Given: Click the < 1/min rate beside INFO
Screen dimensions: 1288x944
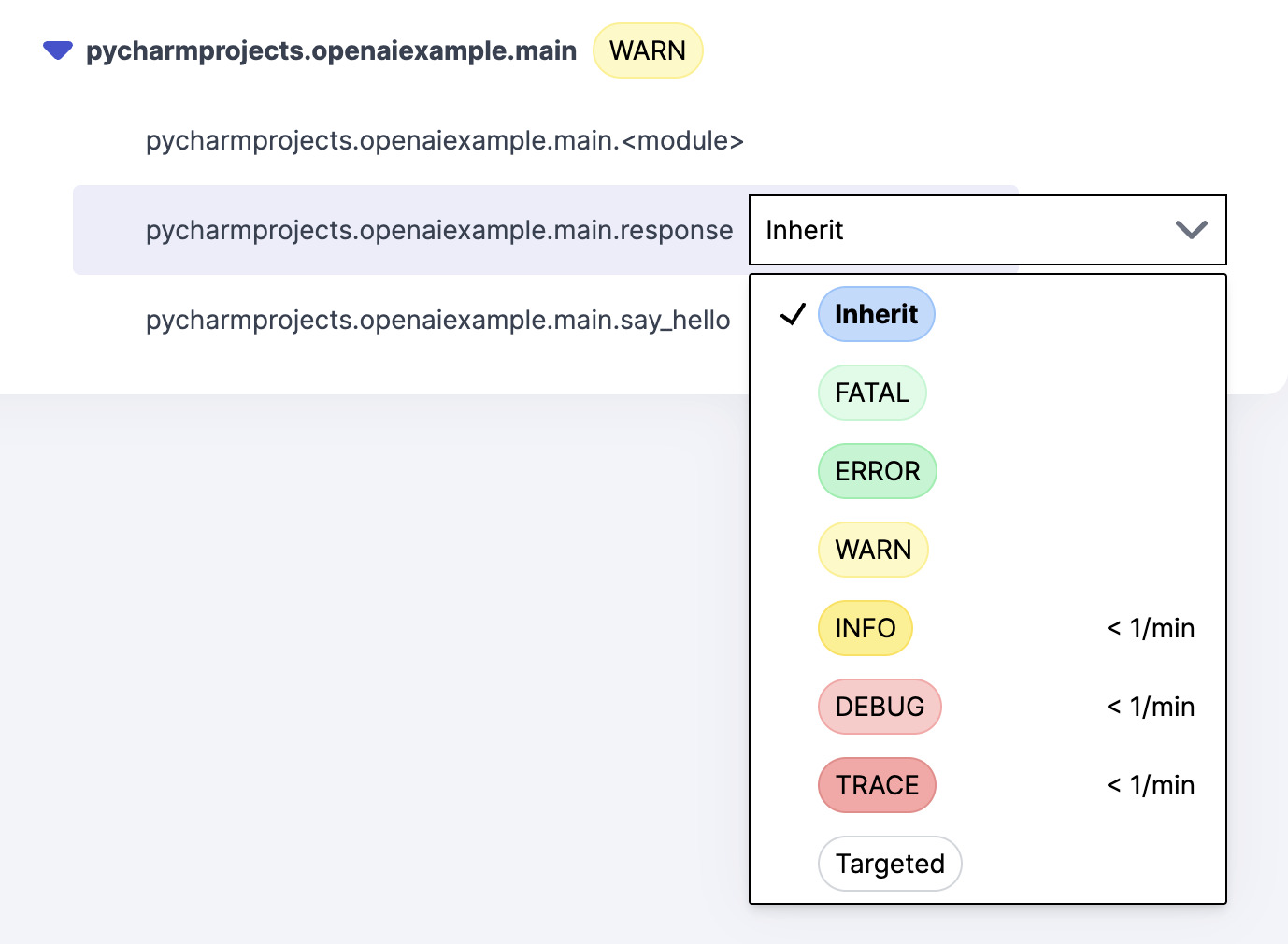Looking at the screenshot, I should click(1150, 628).
